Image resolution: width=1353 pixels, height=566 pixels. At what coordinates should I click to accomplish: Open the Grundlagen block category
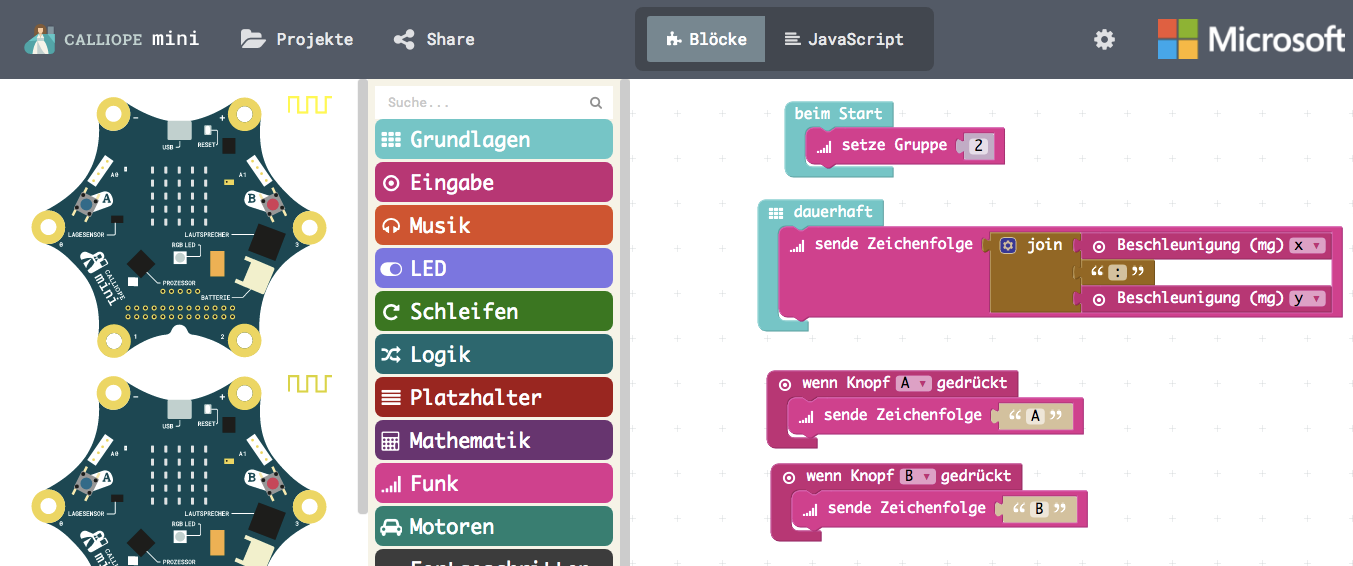tap(493, 140)
